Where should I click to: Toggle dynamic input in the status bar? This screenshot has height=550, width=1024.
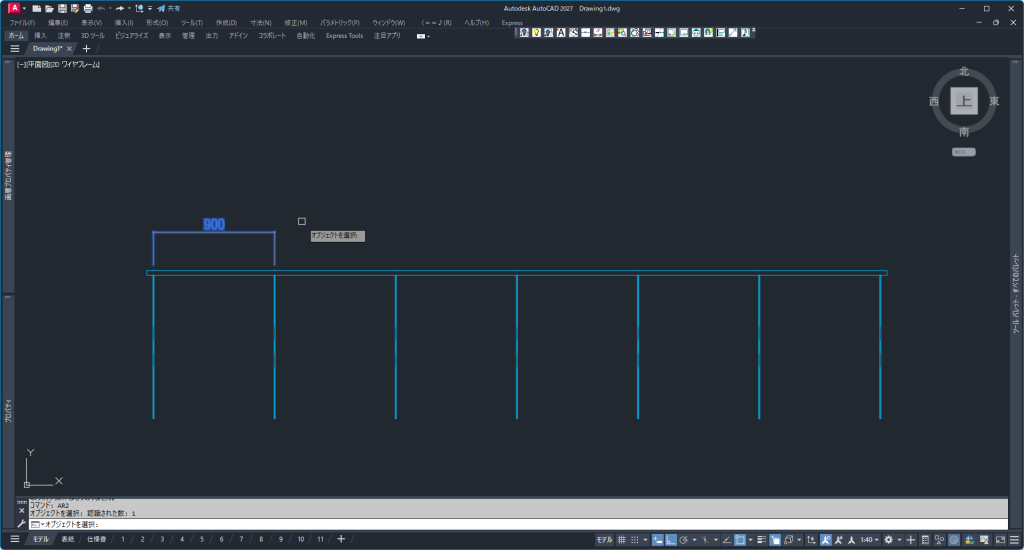click(x=658, y=539)
